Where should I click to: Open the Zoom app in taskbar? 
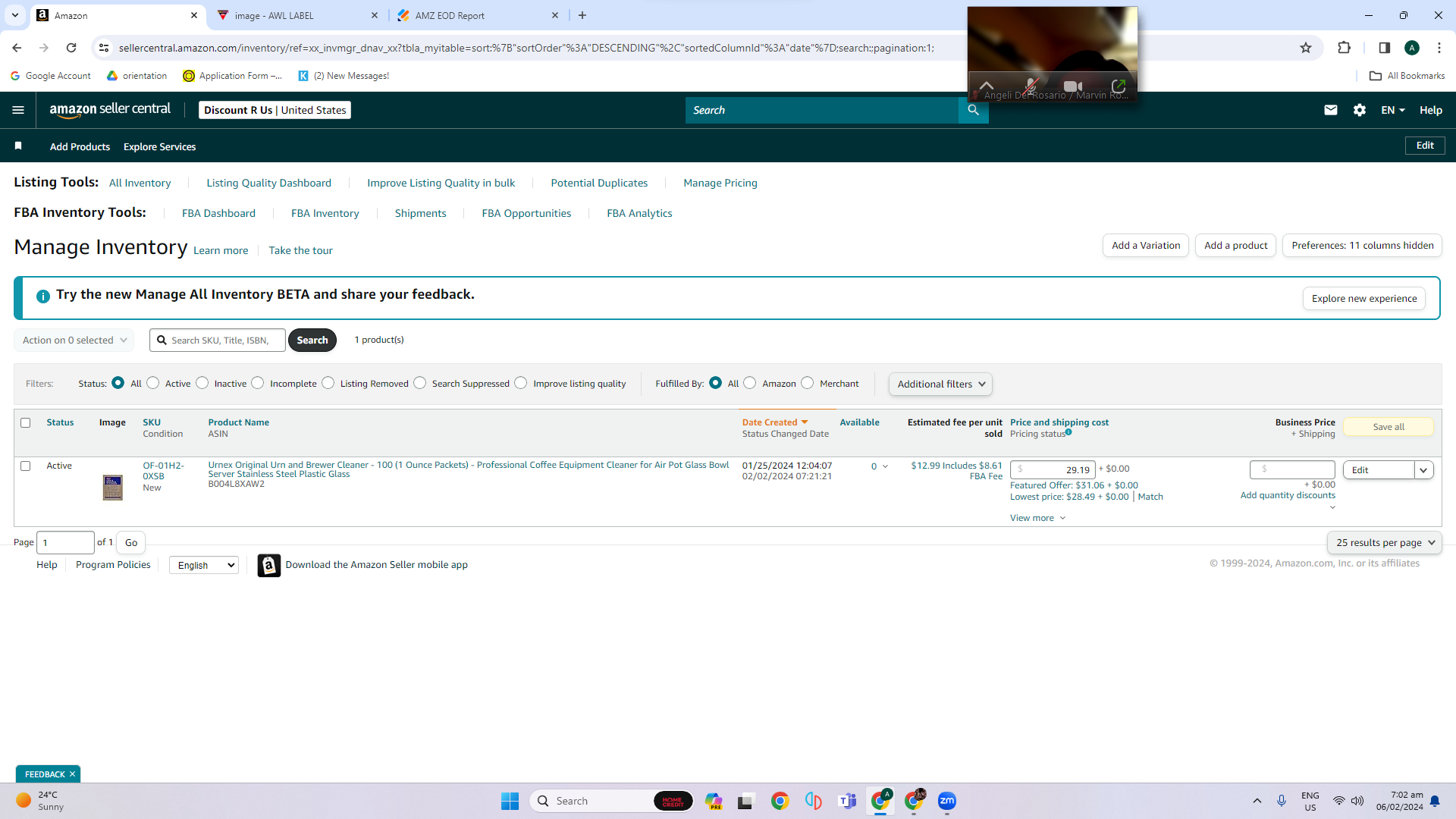pos(946,801)
